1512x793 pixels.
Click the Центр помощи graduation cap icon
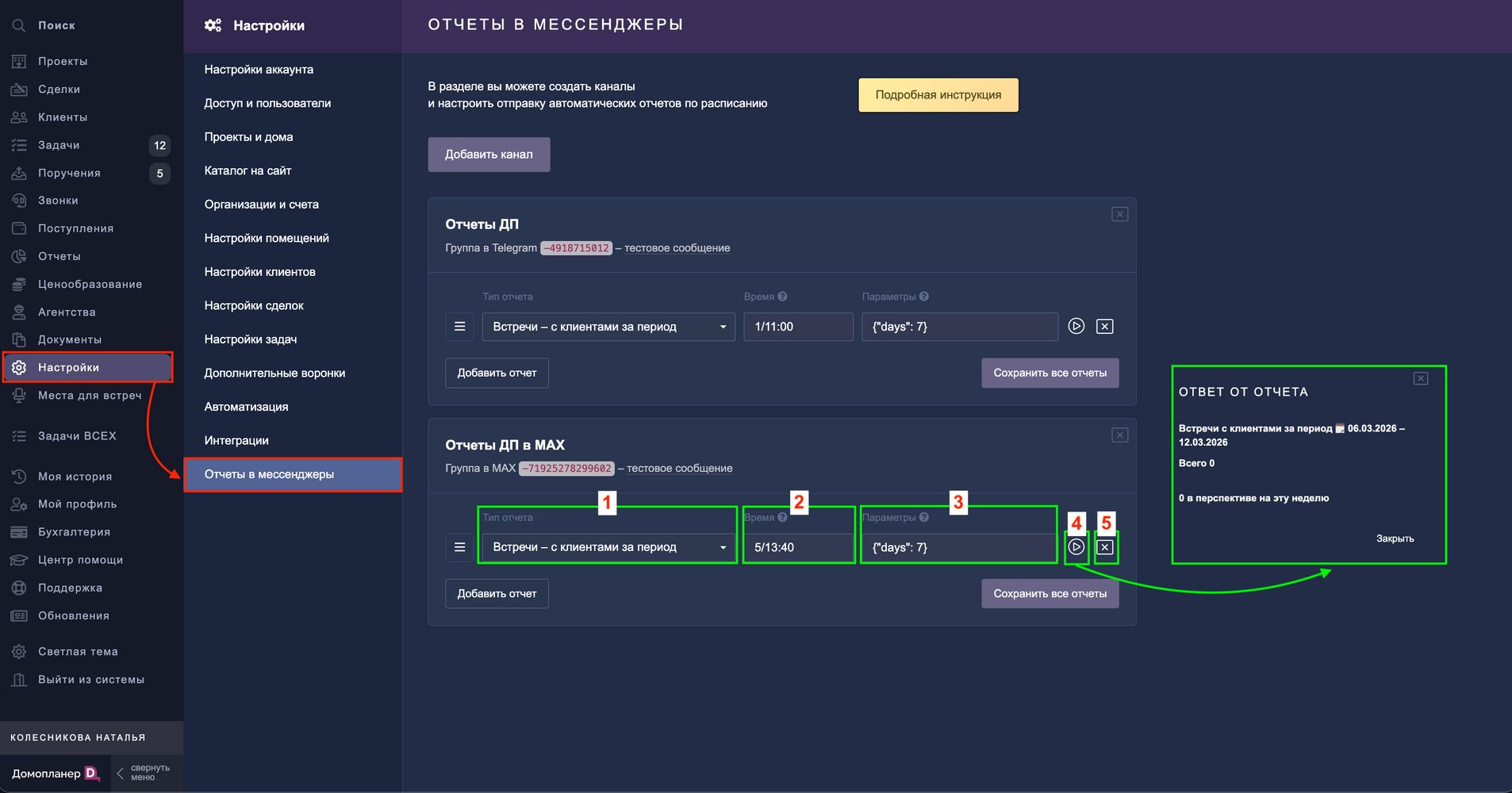(18, 560)
